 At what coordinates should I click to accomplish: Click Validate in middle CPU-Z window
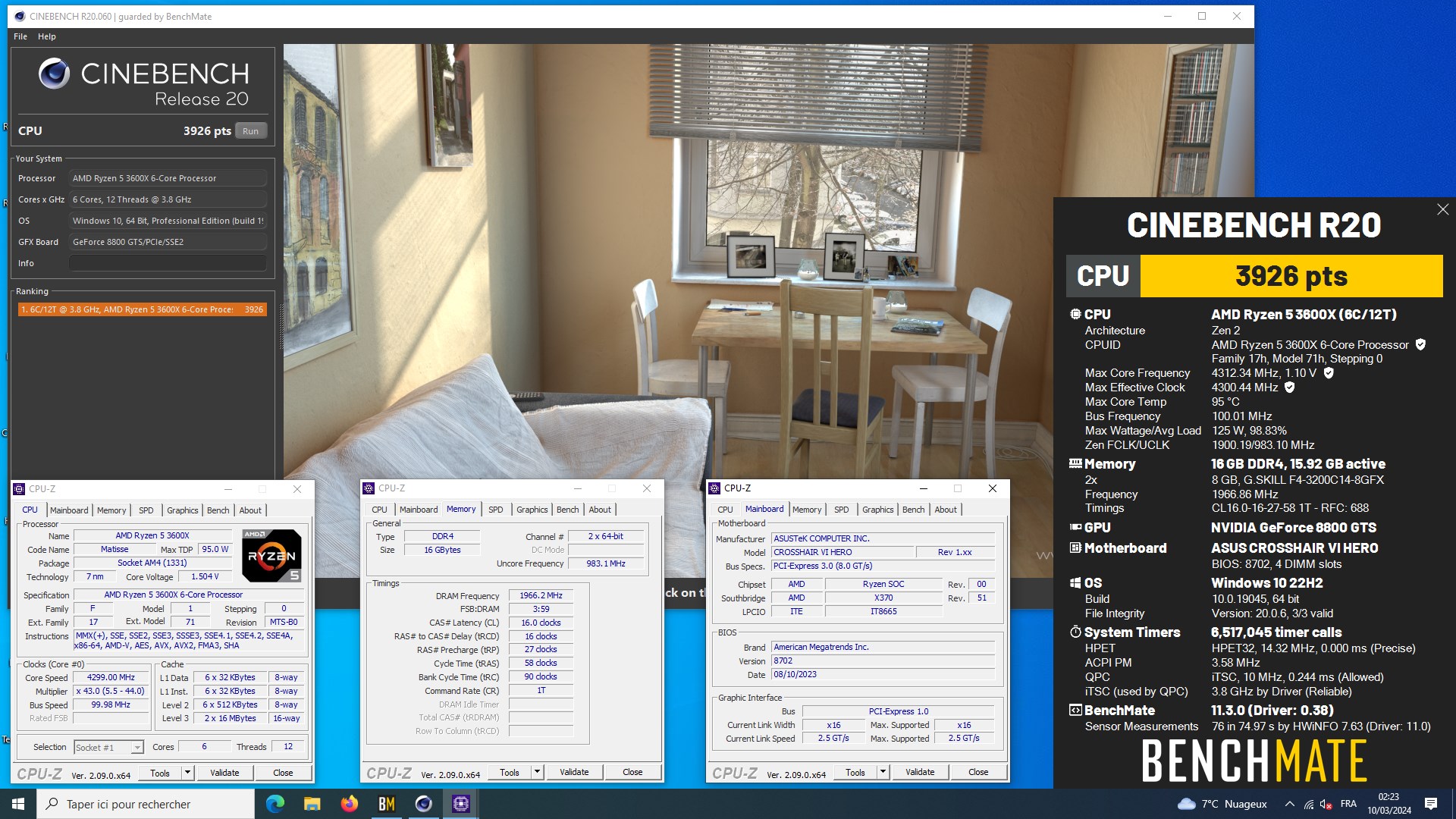[x=574, y=772]
